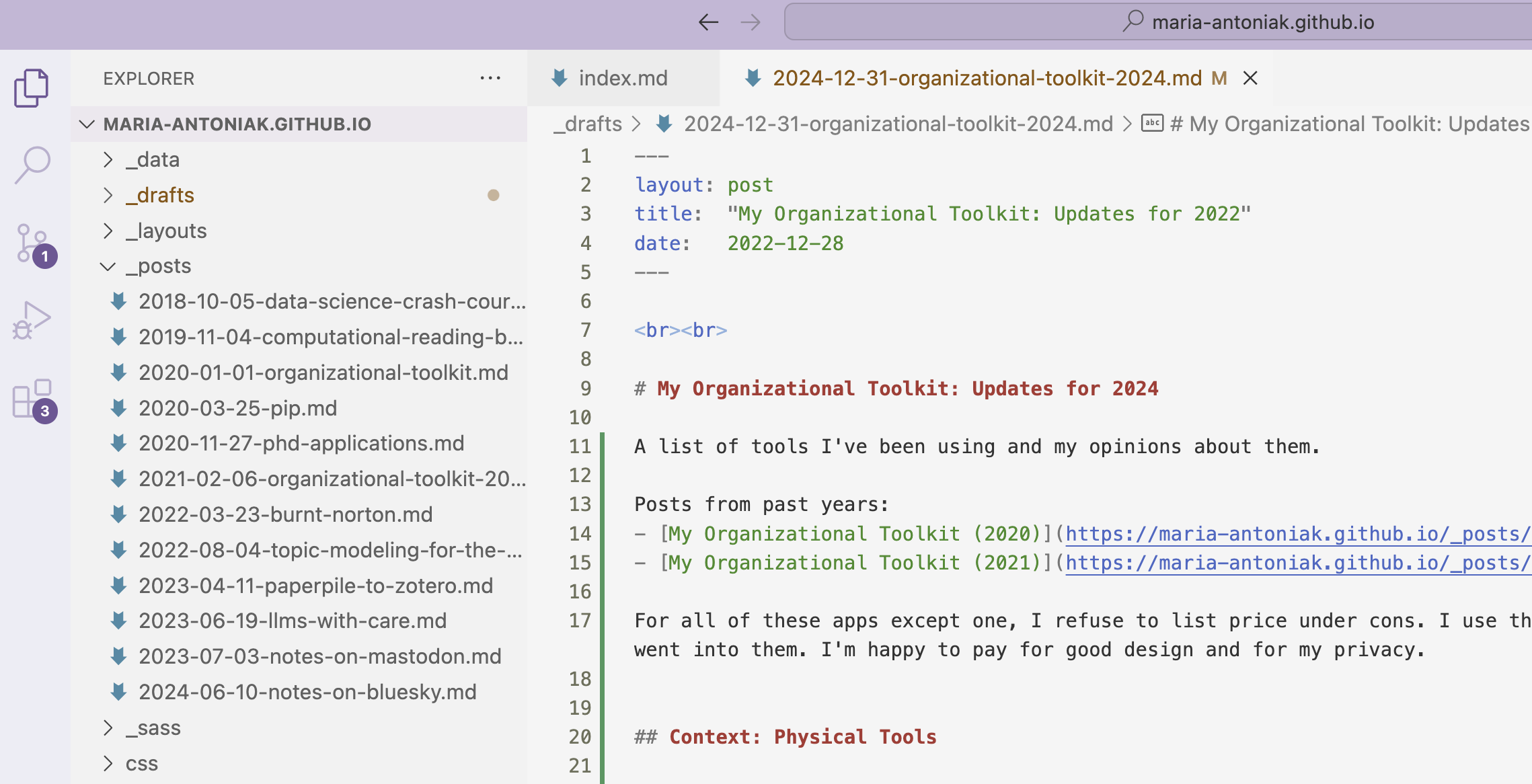Follow the Toolkit (2020) URL link
The image size is (1532, 784).
pos(1298,534)
